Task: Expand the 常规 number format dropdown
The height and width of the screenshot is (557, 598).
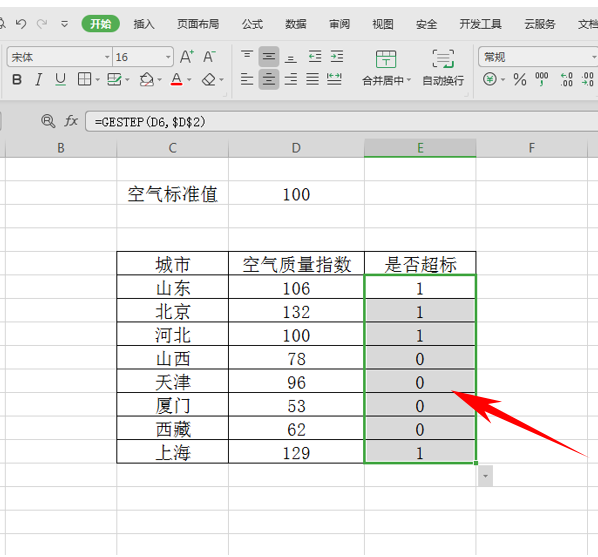Action: pos(593,57)
